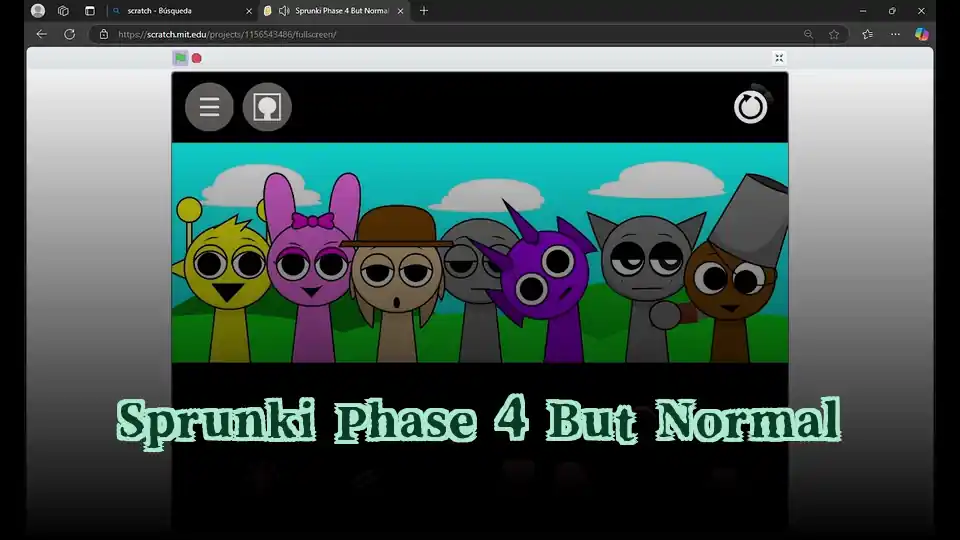This screenshot has width=960, height=540.
Task: Open the character portrait button
Action: [267, 107]
